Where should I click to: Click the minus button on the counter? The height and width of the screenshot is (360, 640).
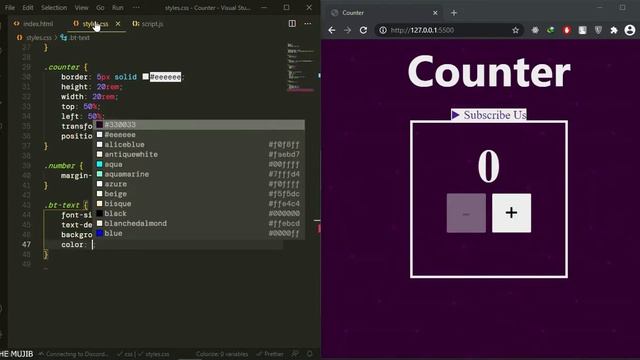tap(466, 213)
